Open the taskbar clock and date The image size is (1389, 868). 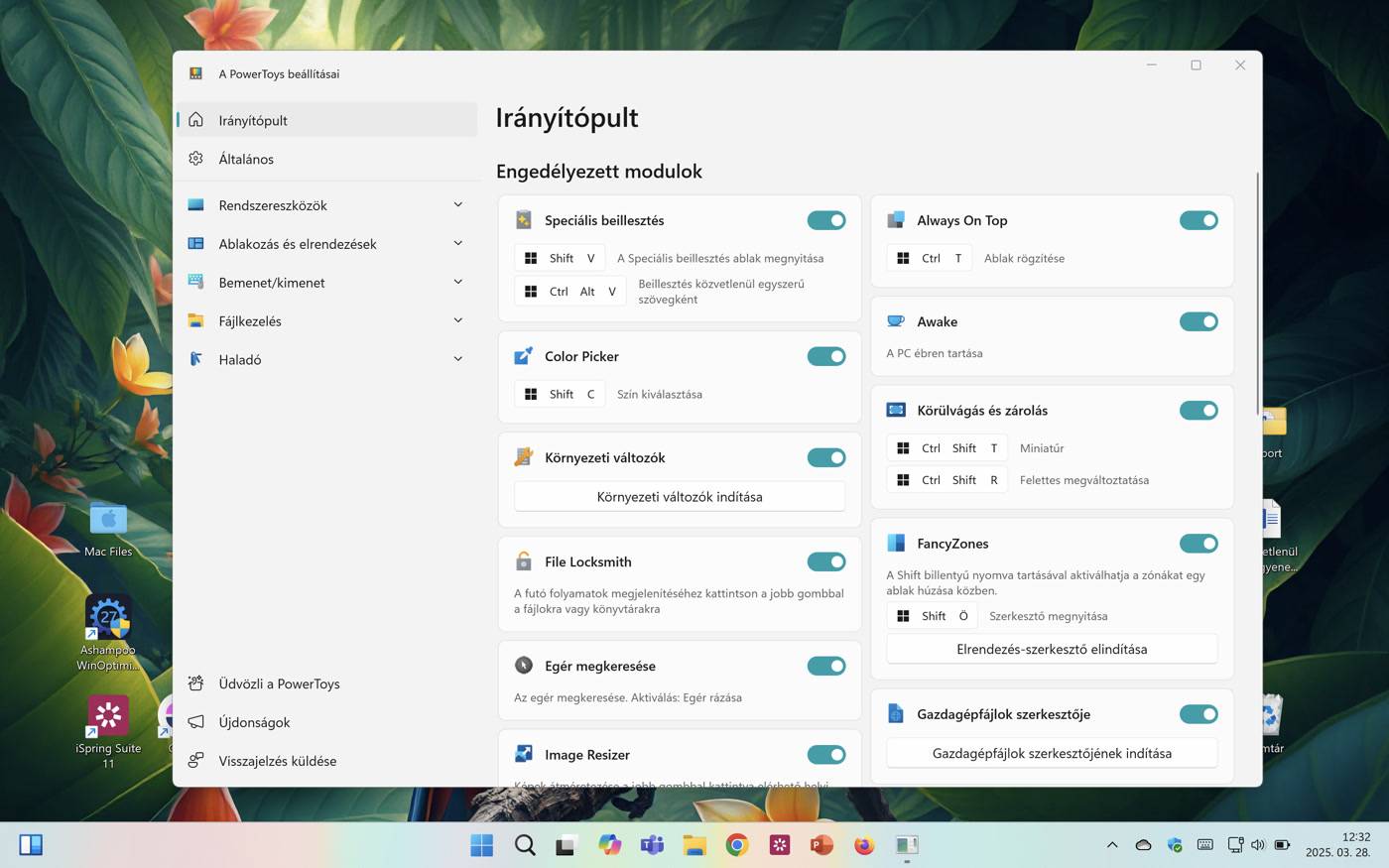point(1337,844)
